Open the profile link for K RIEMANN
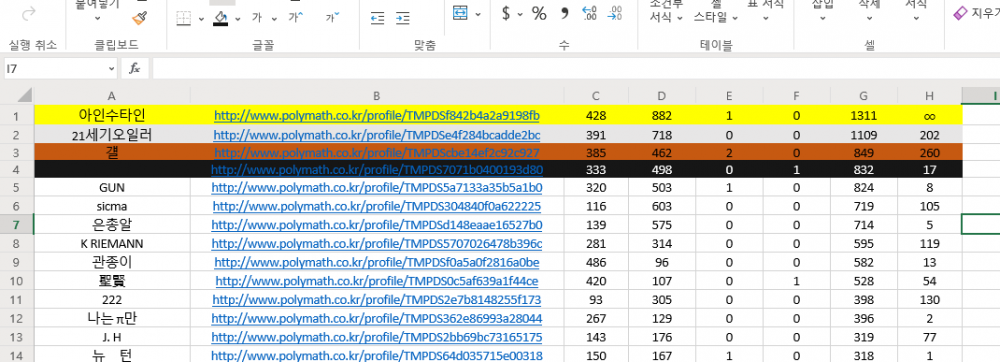This screenshot has height=362, width=1000. [377, 243]
